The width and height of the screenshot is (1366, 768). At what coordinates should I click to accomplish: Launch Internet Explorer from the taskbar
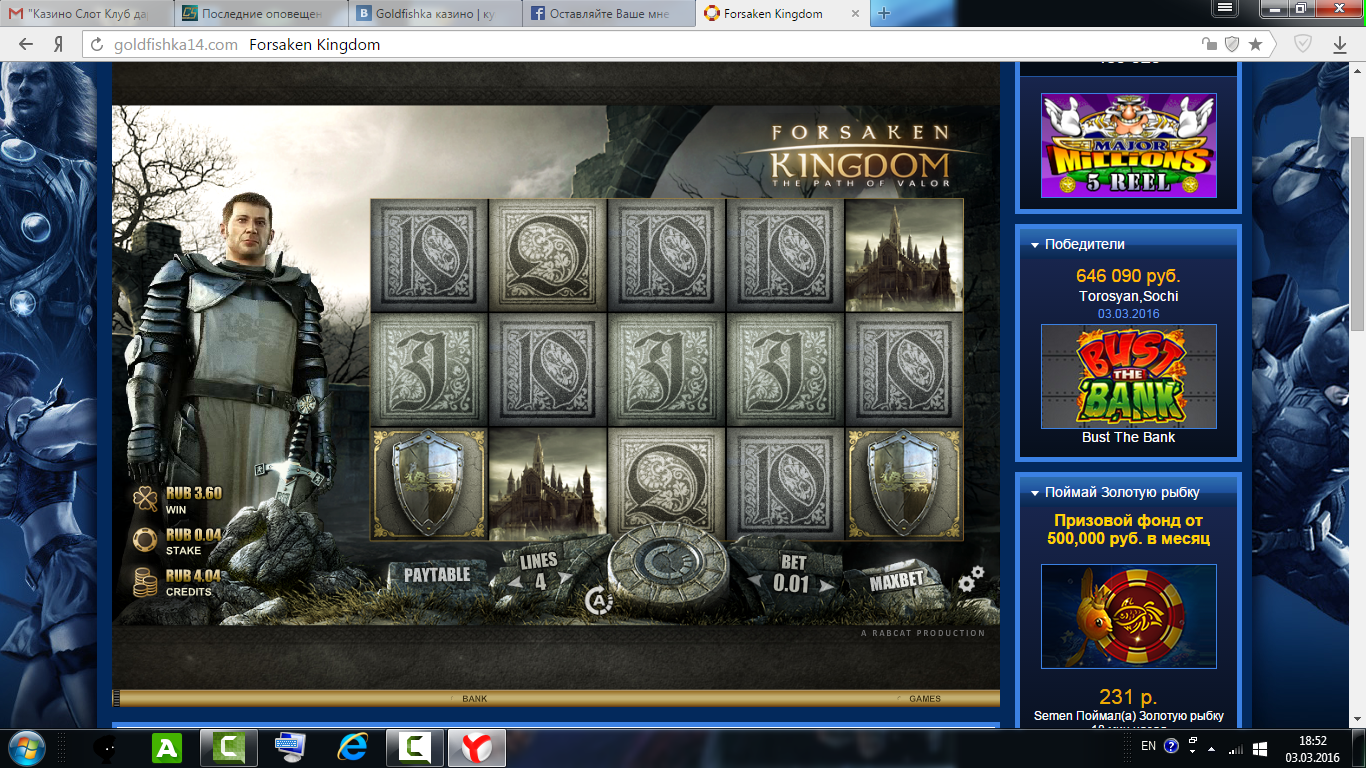coord(353,748)
